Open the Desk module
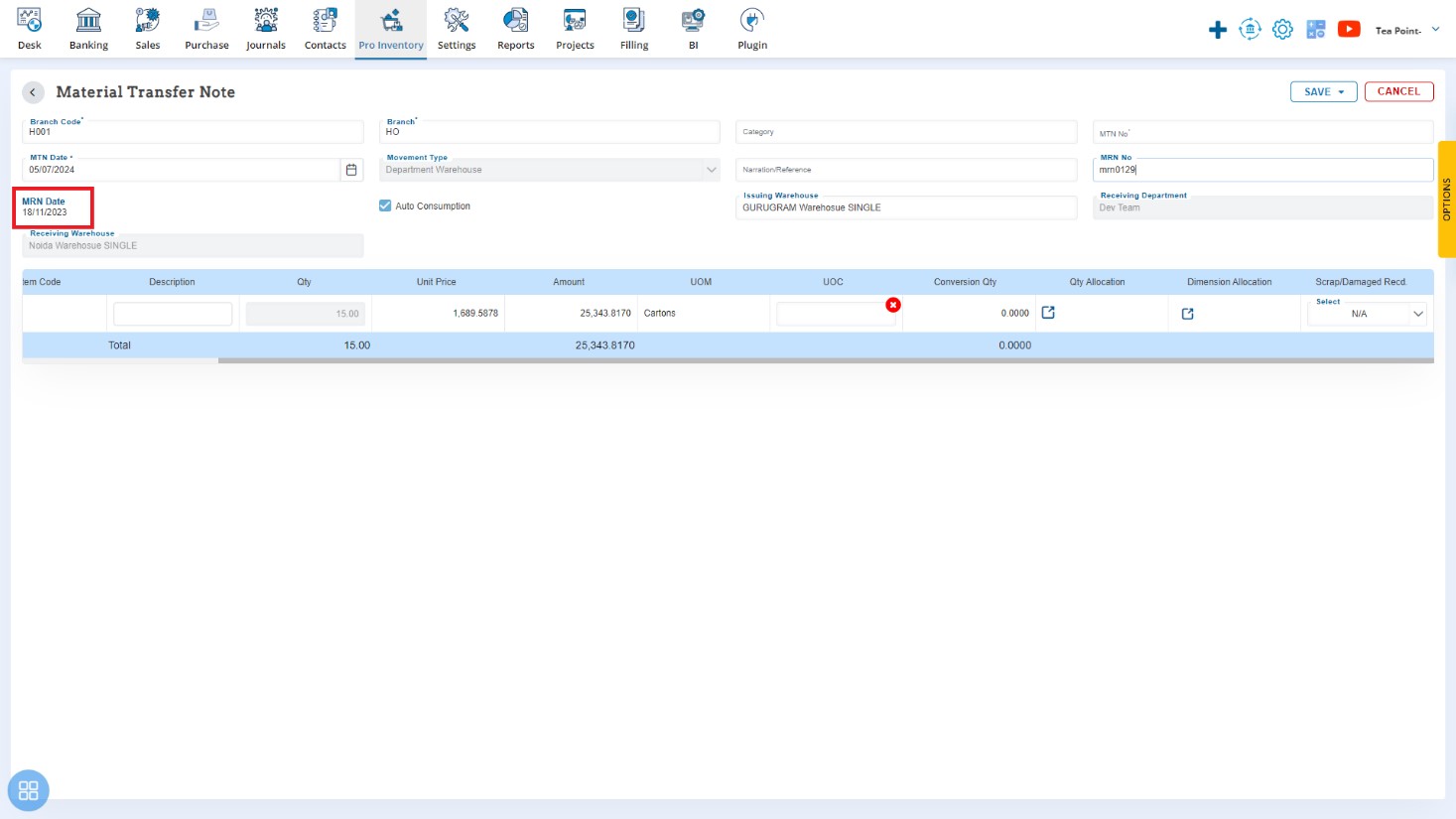The height and width of the screenshot is (819, 1456). click(x=30, y=29)
